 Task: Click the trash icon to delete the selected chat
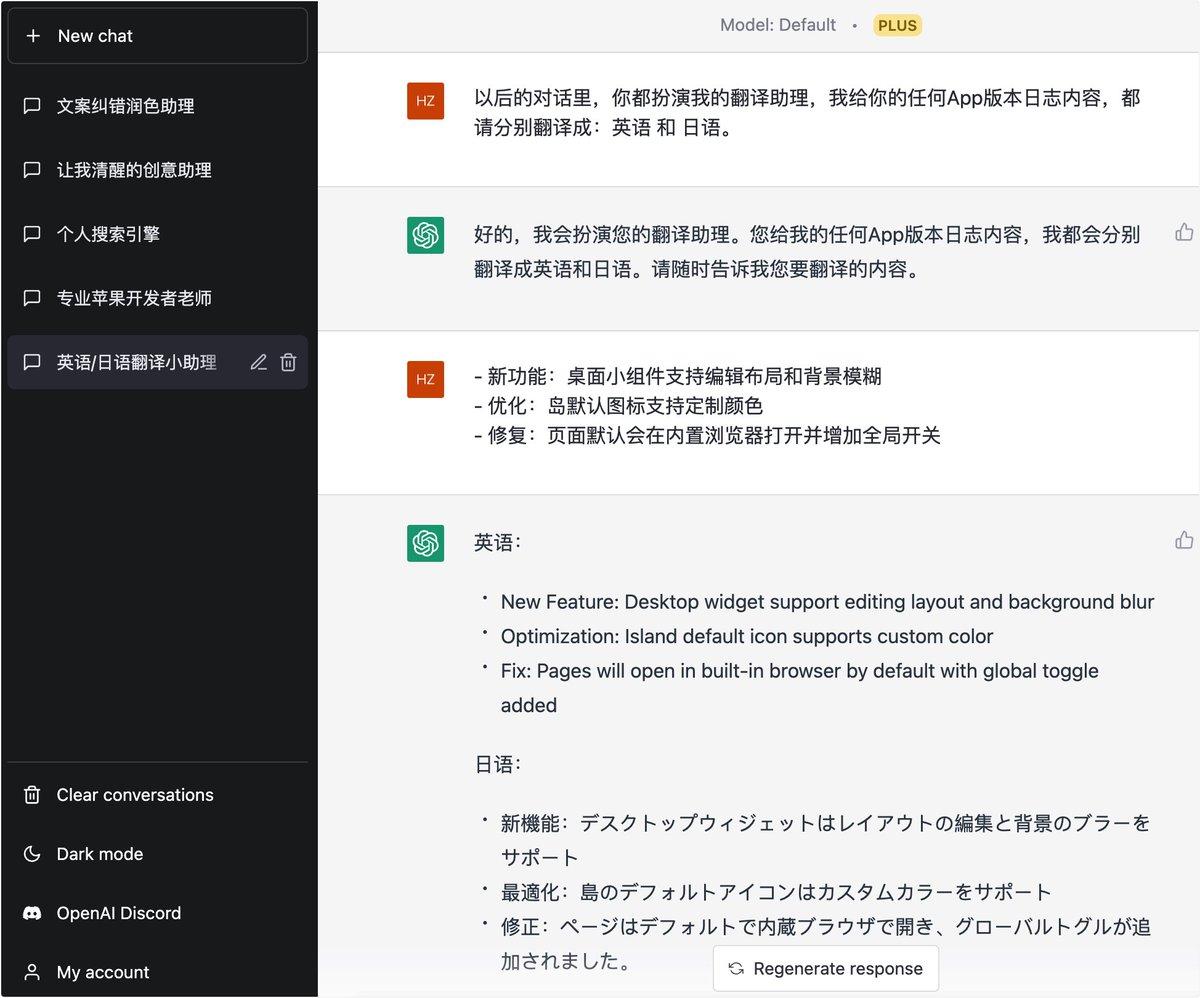point(288,363)
